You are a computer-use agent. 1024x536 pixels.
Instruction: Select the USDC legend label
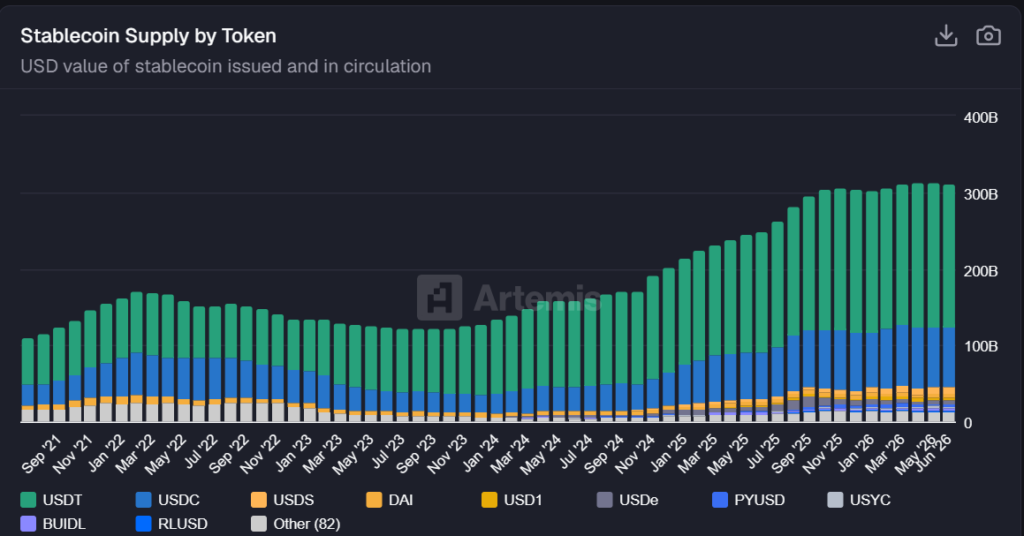[179, 500]
